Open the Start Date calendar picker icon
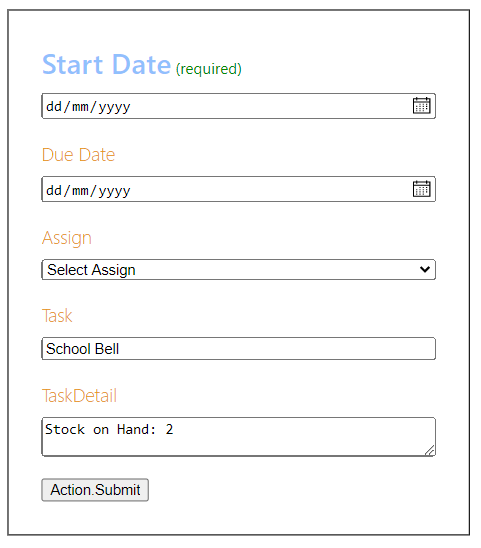 click(x=421, y=106)
